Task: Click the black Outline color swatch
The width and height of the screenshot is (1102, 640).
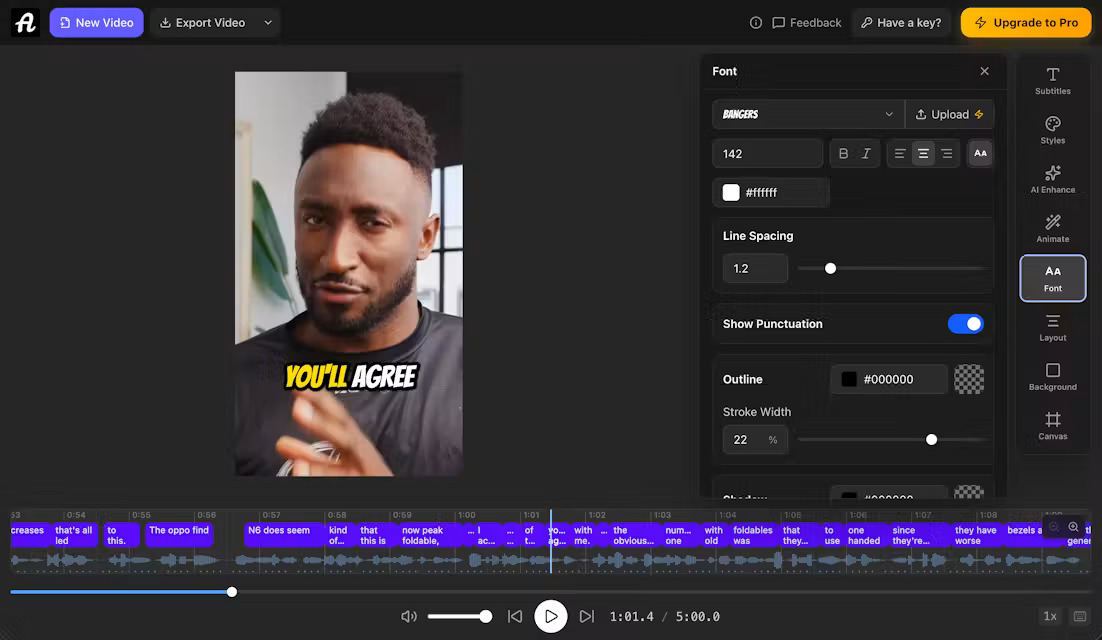Action: coord(848,379)
